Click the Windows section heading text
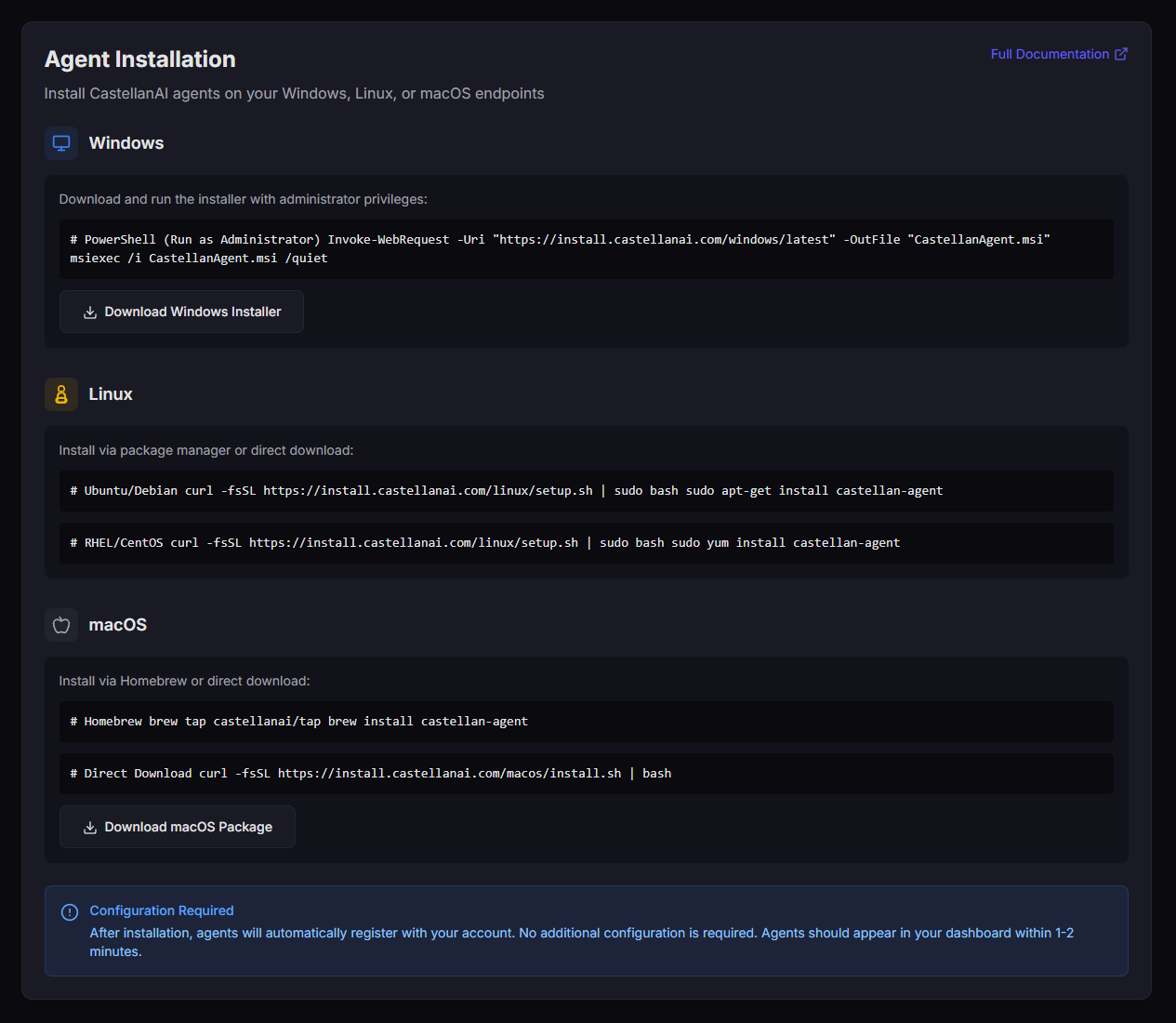Image resolution: width=1176 pixels, height=1023 pixels. point(126,143)
